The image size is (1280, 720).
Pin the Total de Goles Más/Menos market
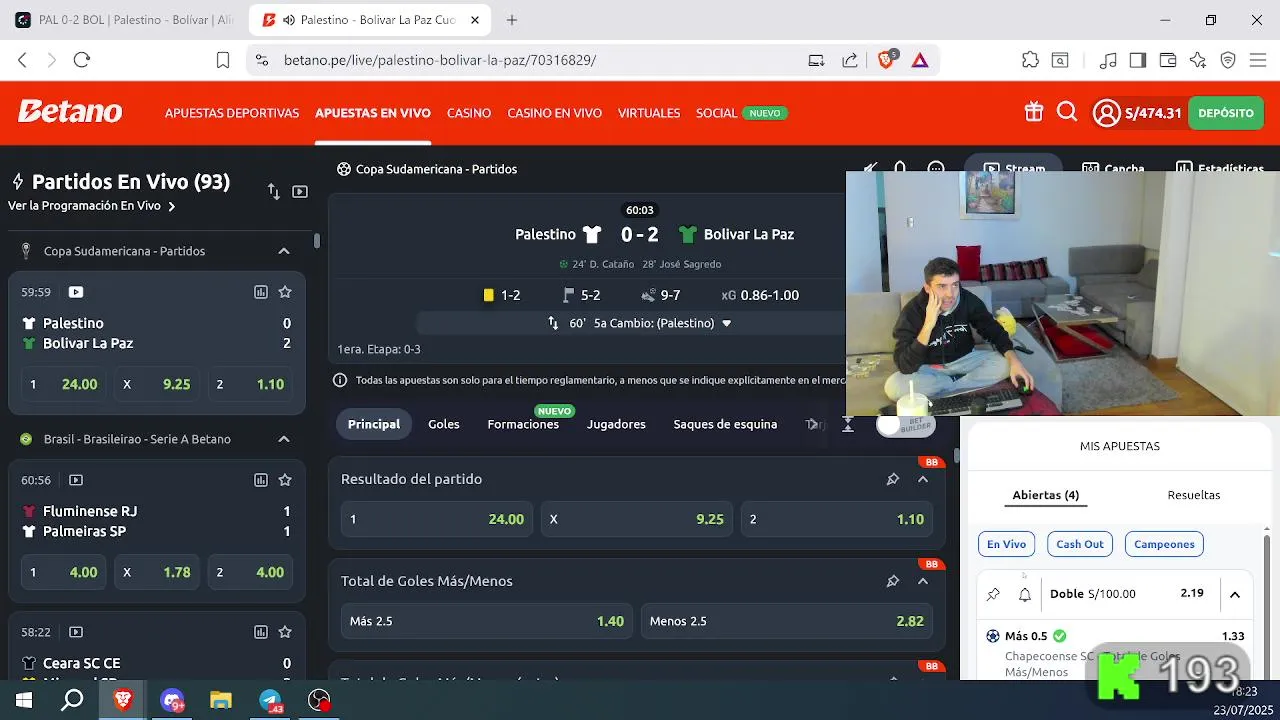click(x=893, y=581)
